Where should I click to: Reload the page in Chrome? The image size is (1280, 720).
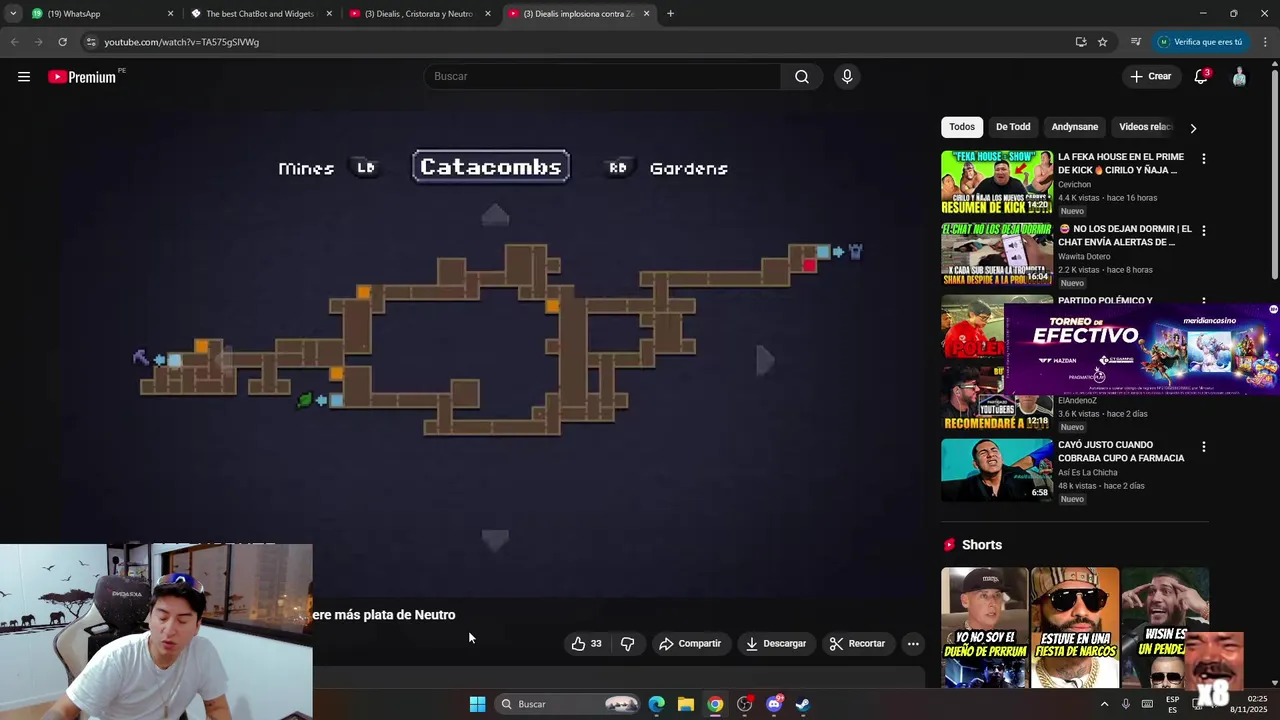(62, 42)
